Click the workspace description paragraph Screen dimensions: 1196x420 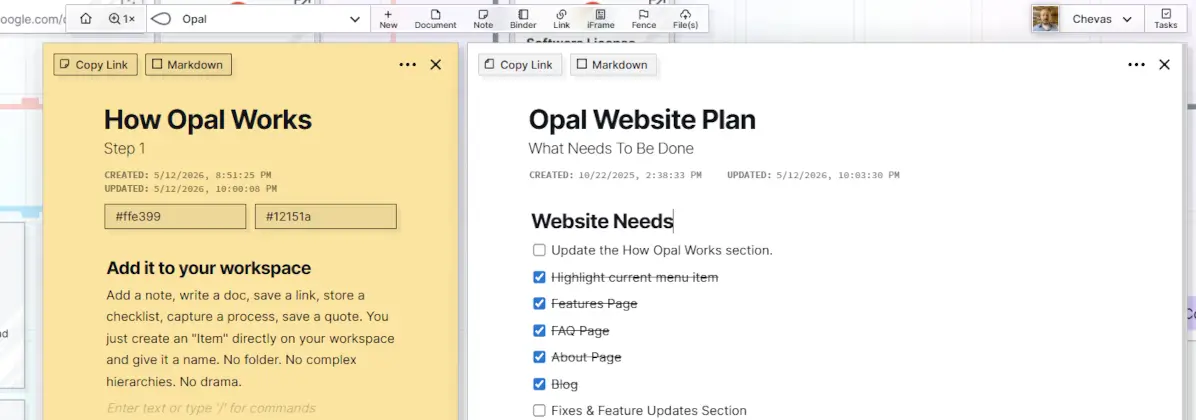click(x=251, y=338)
